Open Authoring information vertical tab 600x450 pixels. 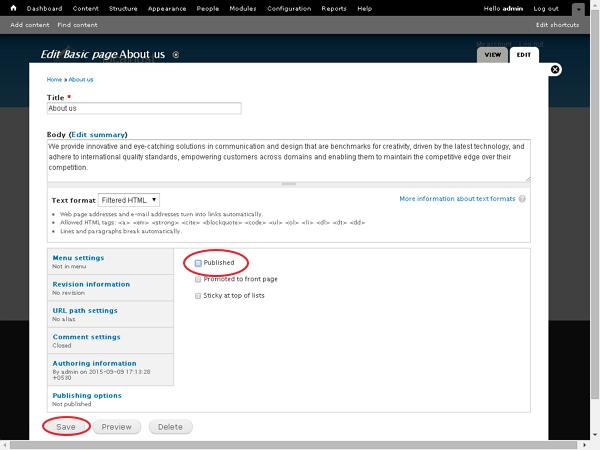pos(110,370)
